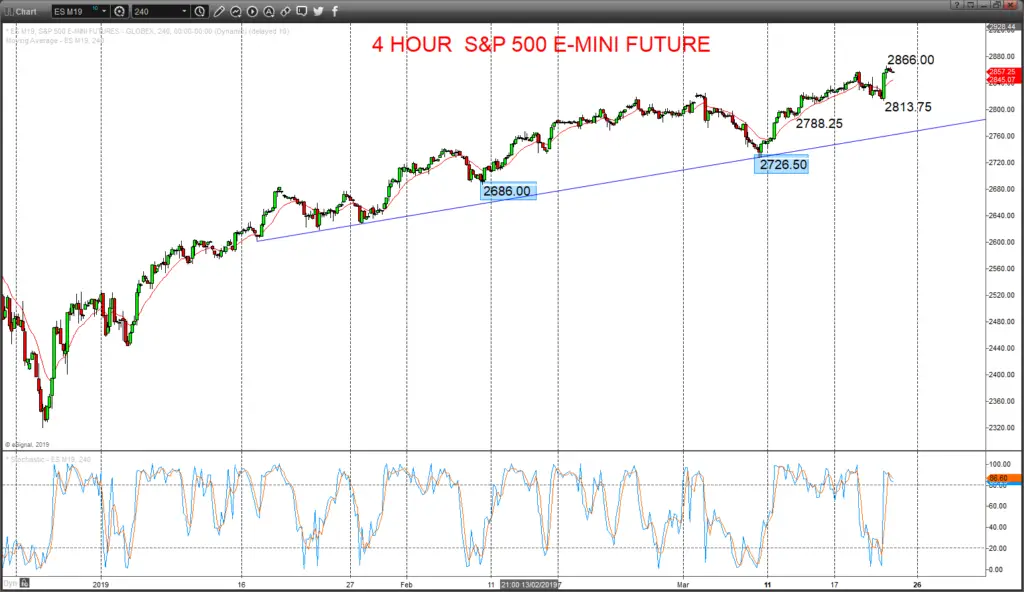Open the time interval clock icon

[x=200, y=11]
